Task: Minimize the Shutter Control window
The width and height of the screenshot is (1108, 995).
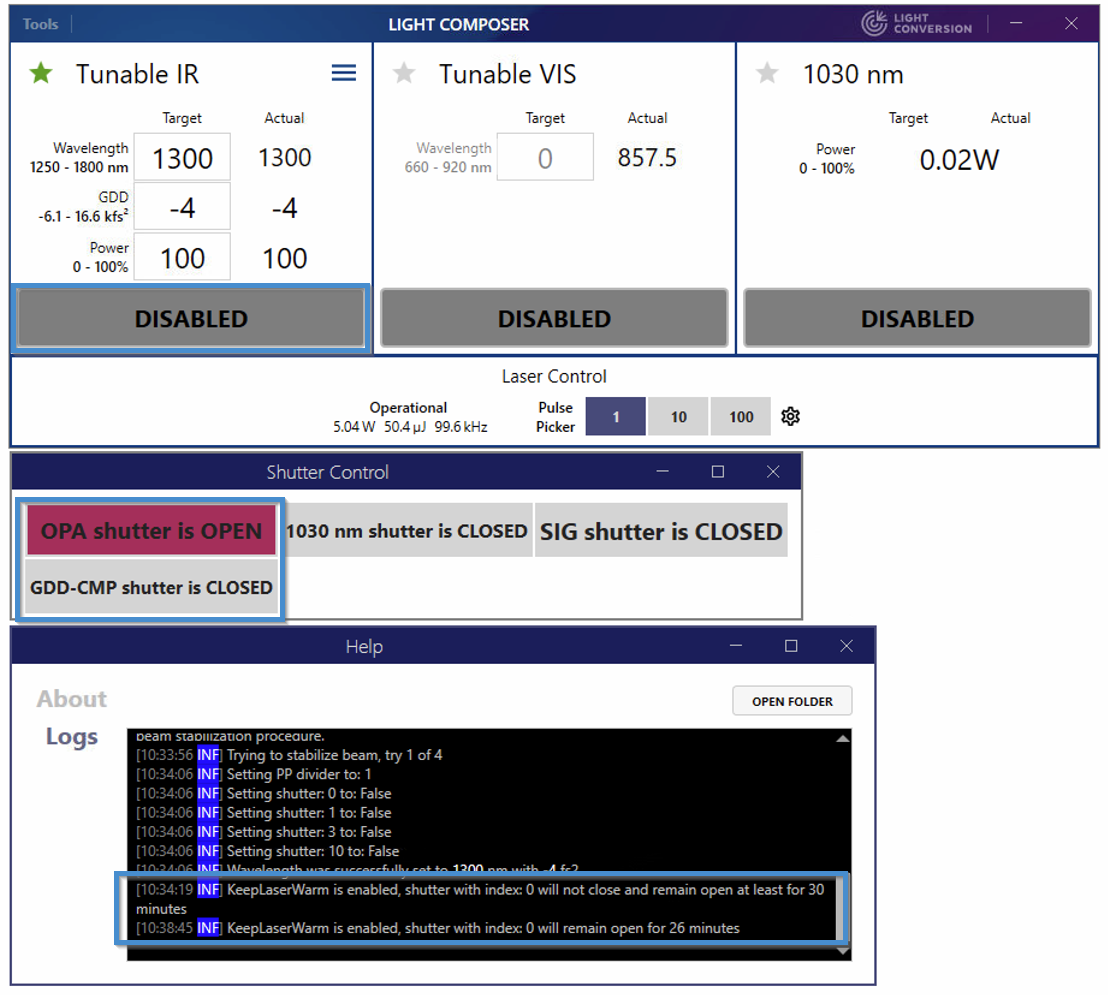Action: (662, 471)
